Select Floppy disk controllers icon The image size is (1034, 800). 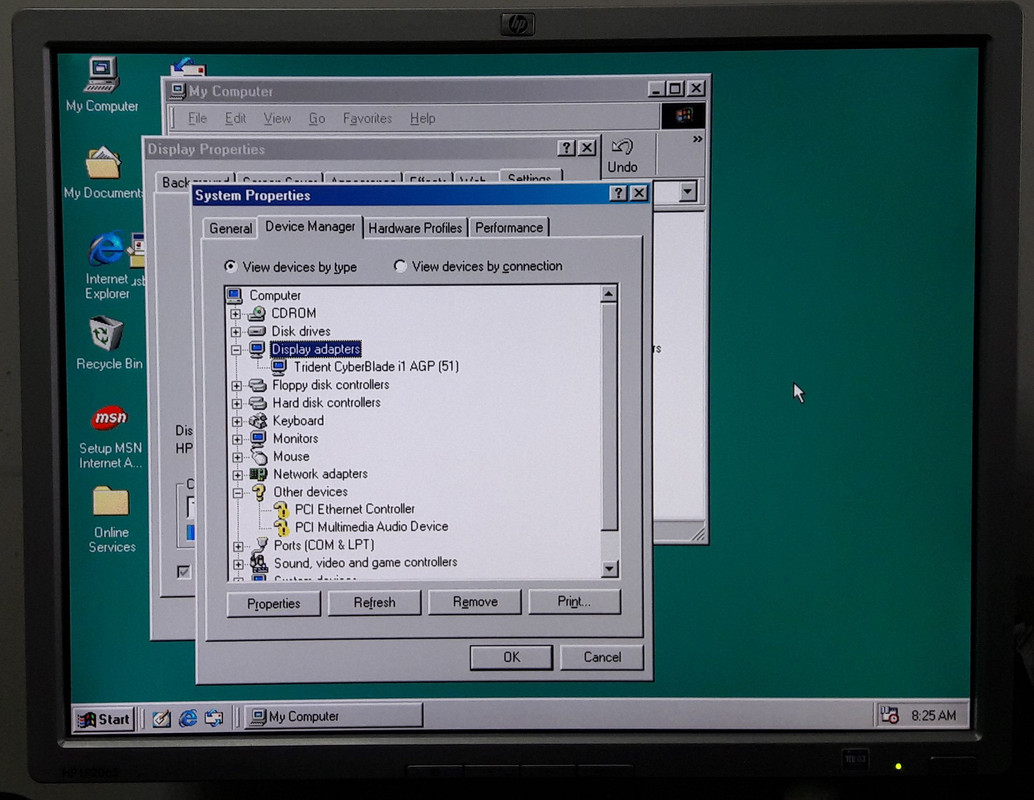click(x=258, y=385)
